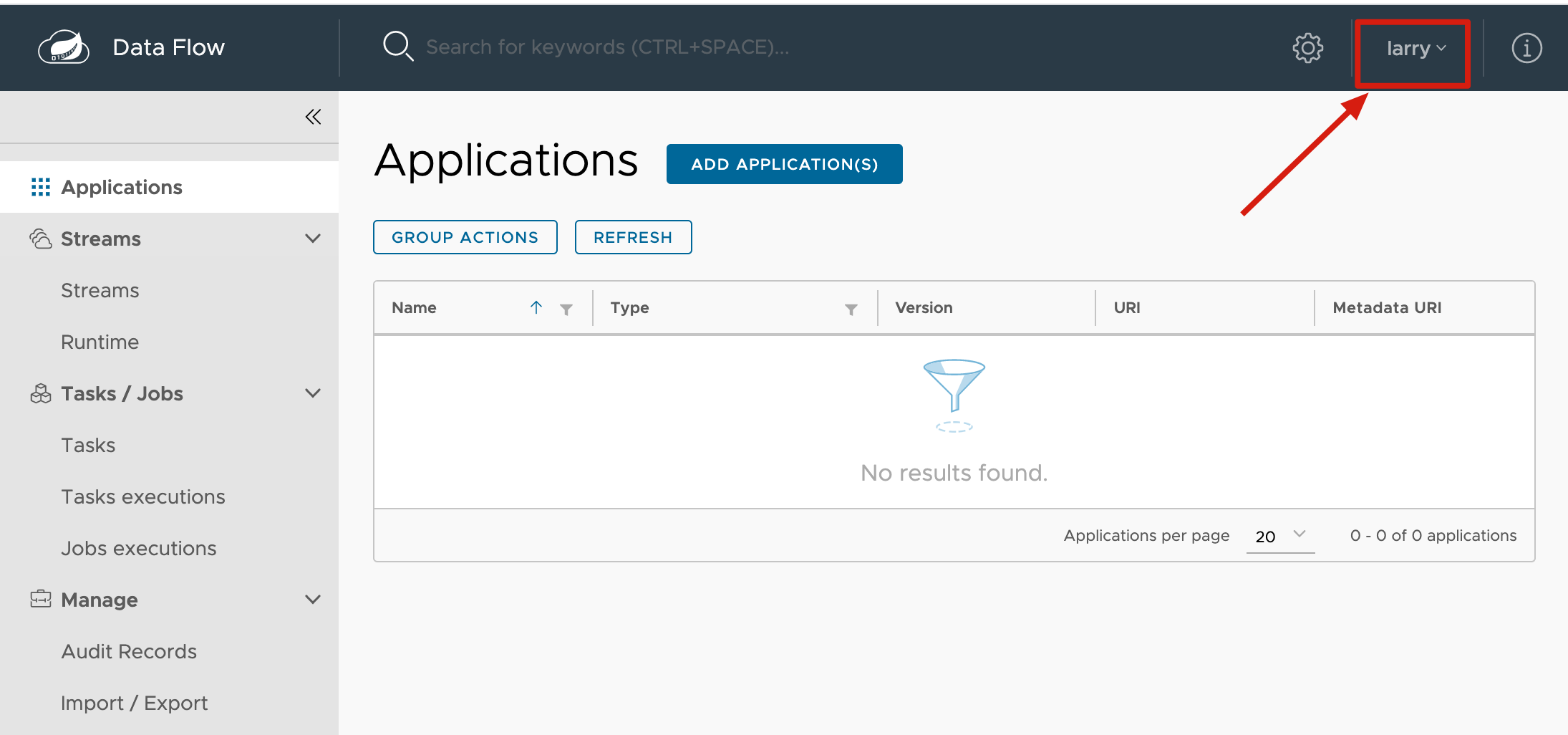1568x735 pixels.
Task: Open the larry user dropdown
Action: tap(1415, 49)
